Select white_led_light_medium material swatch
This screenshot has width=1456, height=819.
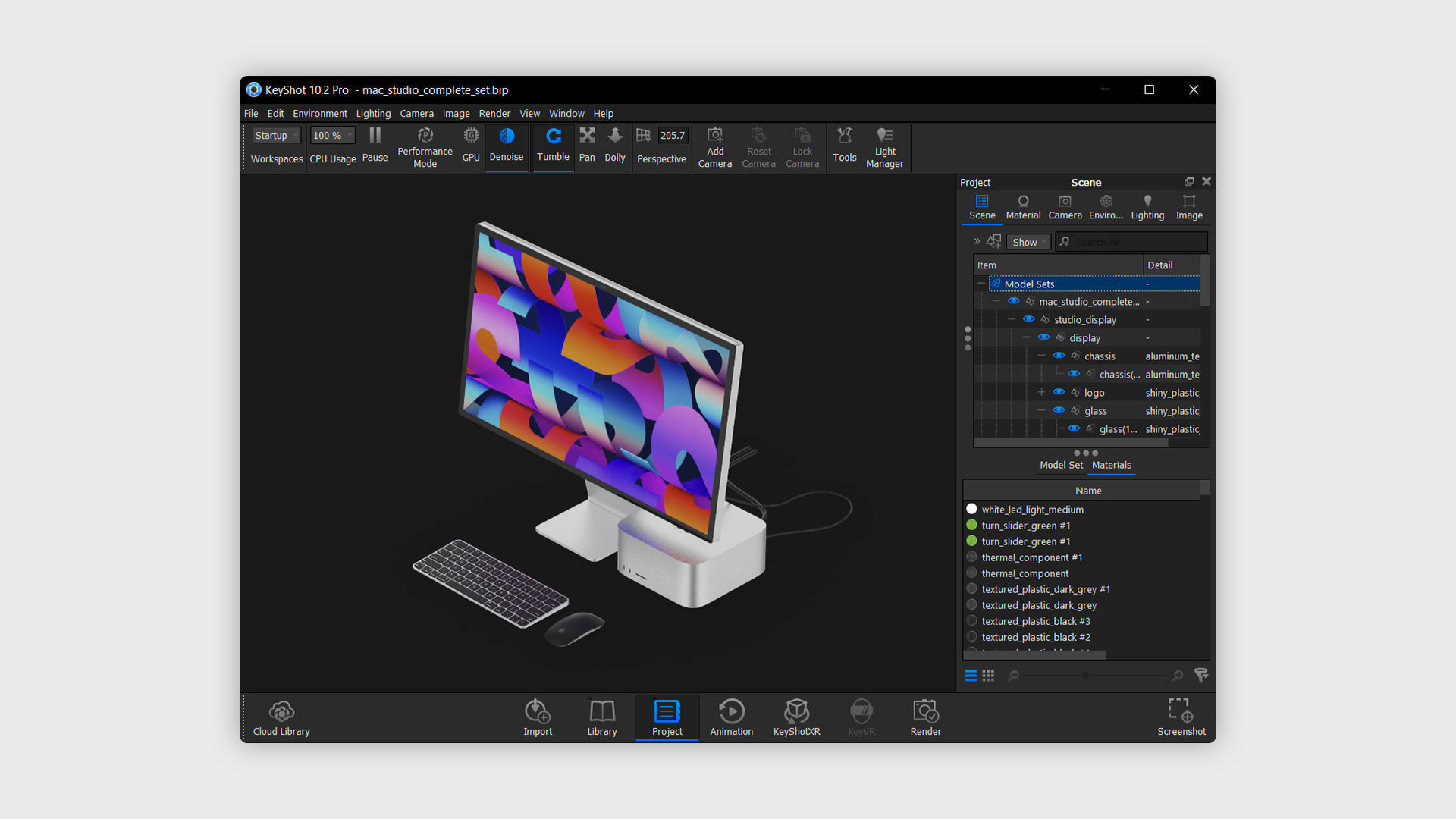coord(971,509)
